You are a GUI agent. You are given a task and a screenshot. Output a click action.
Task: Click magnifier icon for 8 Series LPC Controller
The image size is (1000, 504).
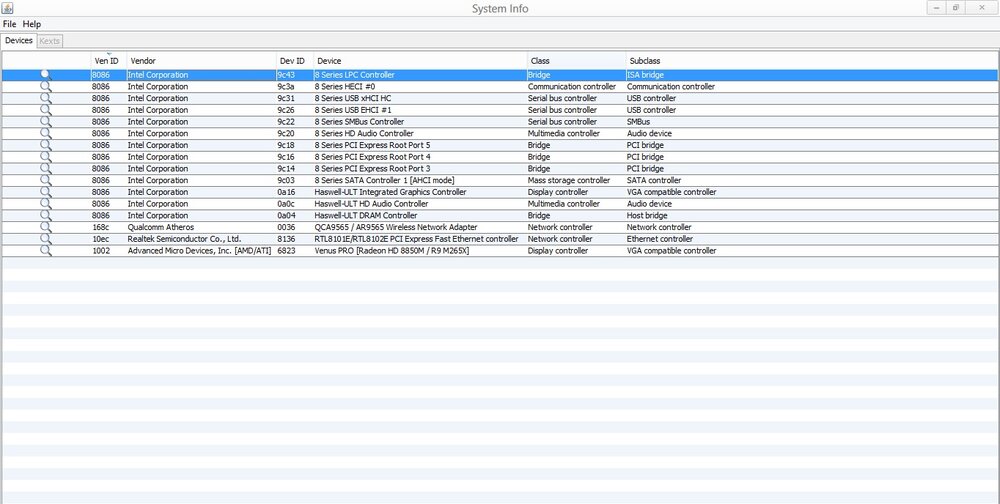(45, 75)
